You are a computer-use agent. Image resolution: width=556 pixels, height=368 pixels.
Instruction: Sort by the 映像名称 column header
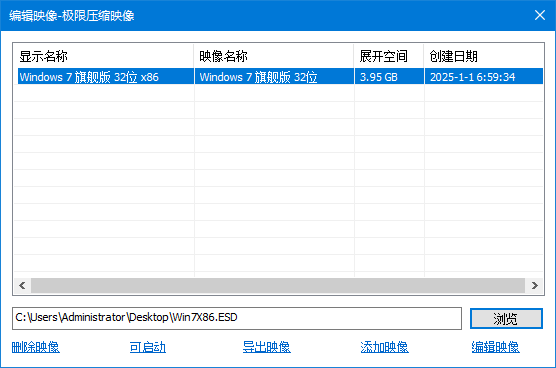[274, 56]
